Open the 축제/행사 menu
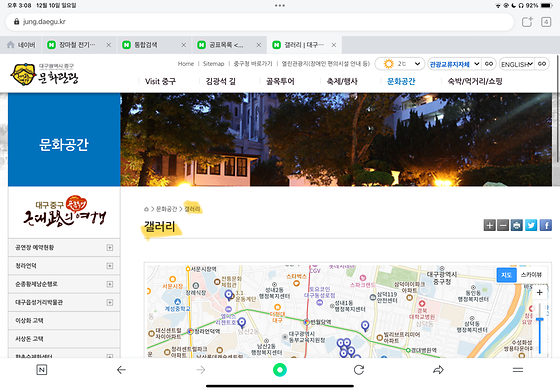The height and width of the screenshot is (391, 560). (x=342, y=81)
